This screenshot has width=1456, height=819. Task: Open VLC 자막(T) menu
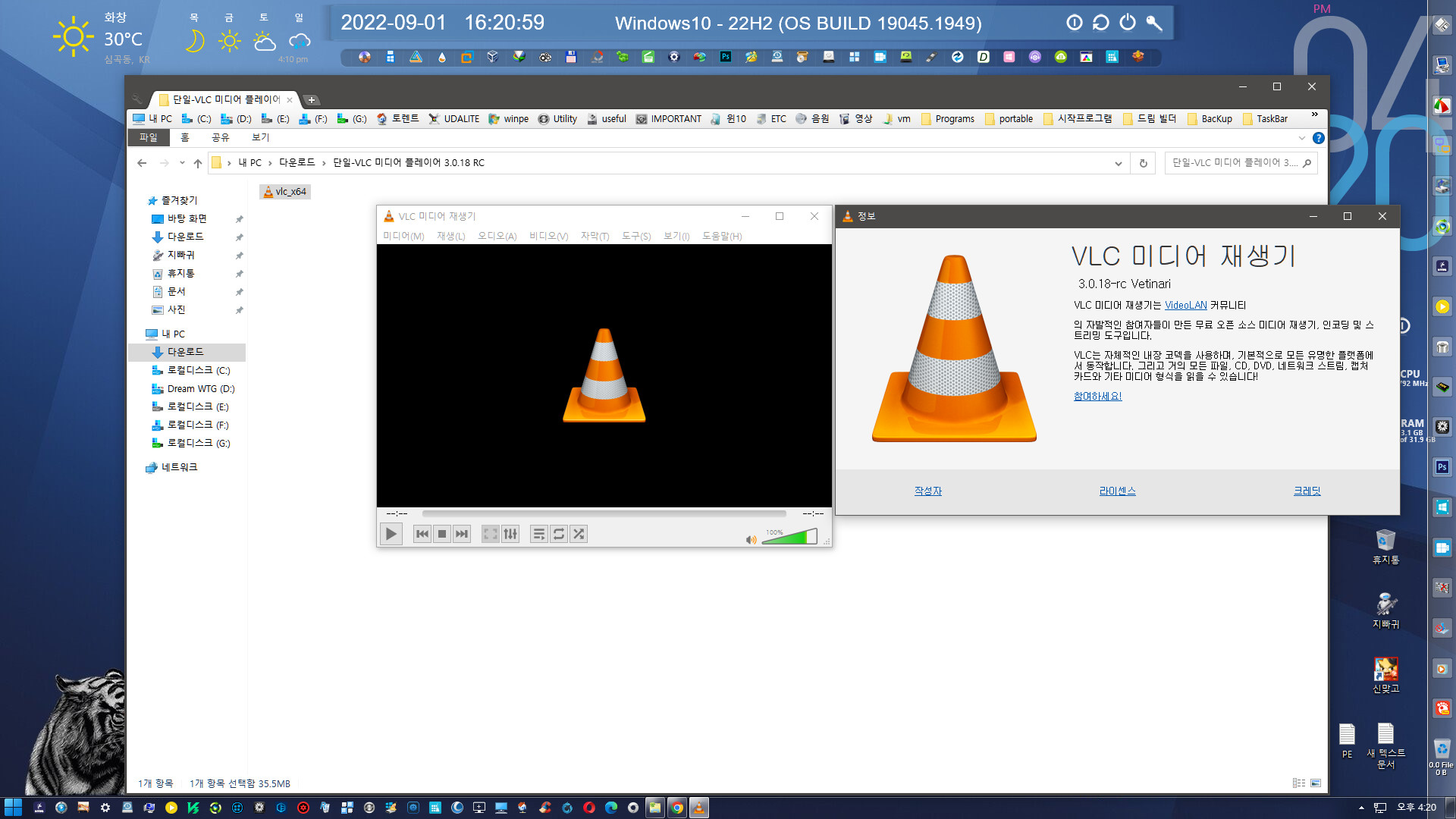click(x=595, y=236)
